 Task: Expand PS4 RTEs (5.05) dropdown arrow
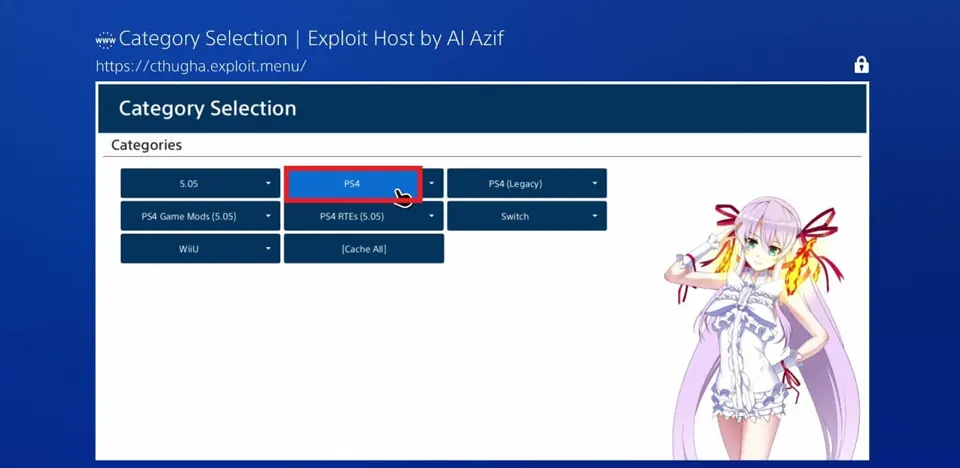(432, 216)
